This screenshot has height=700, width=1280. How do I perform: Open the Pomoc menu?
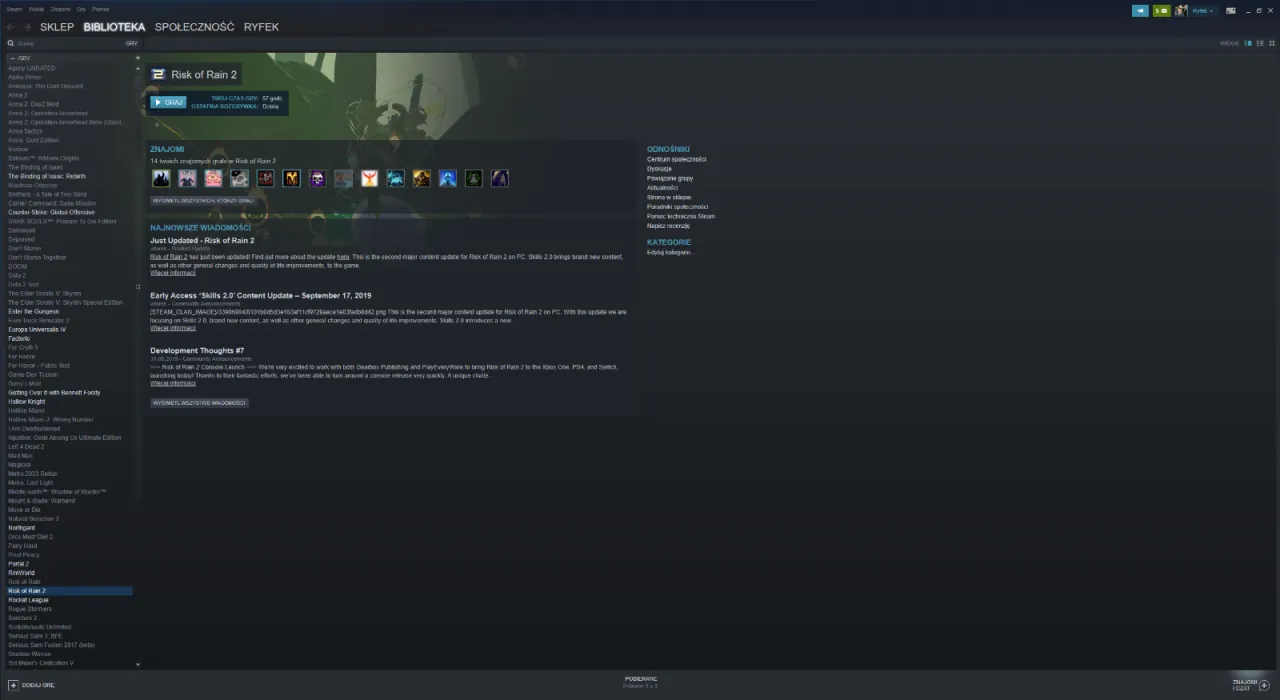(x=101, y=9)
